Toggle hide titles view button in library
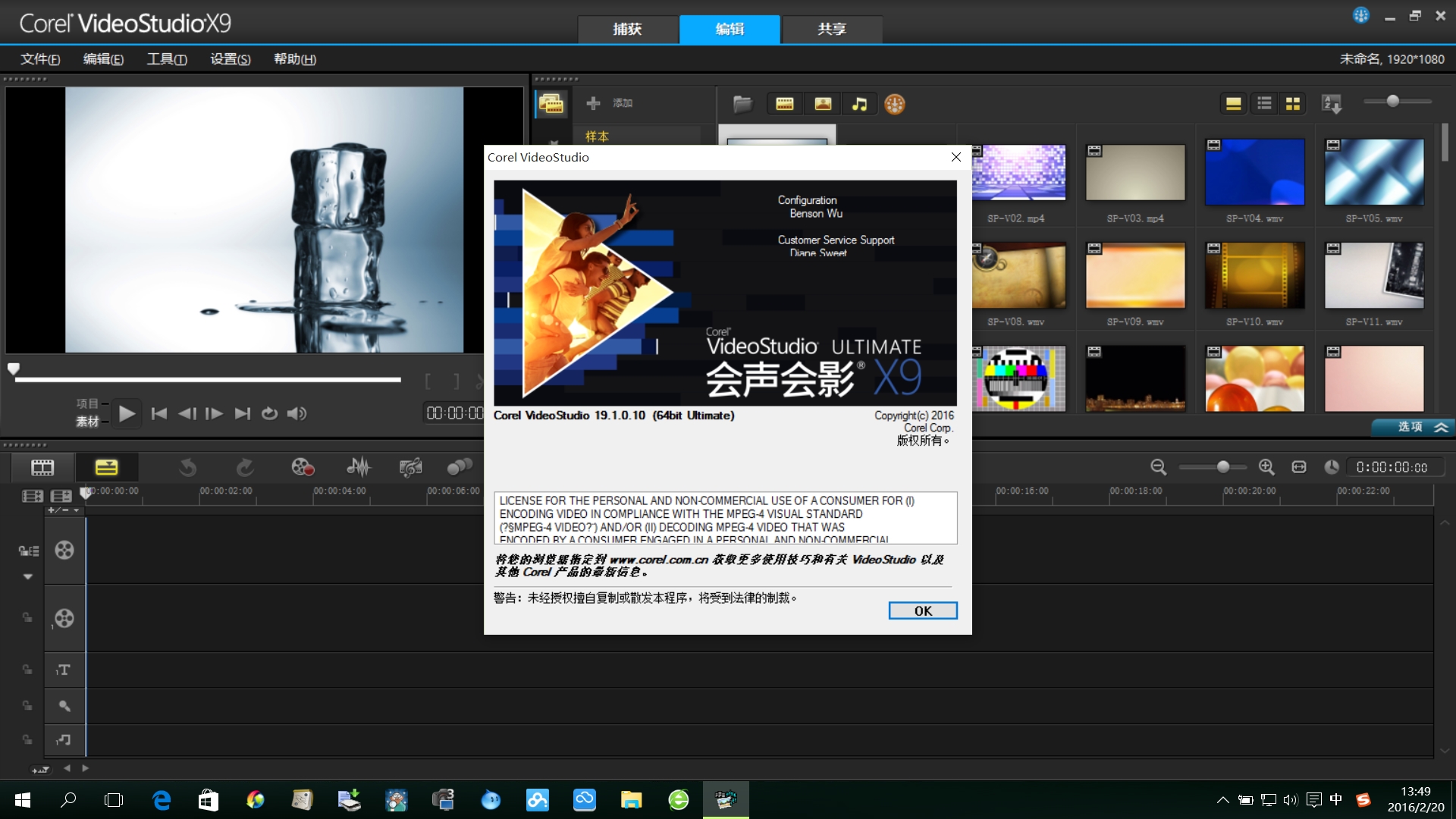The height and width of the screenshot is (819, 1456). pos(1234,104)
